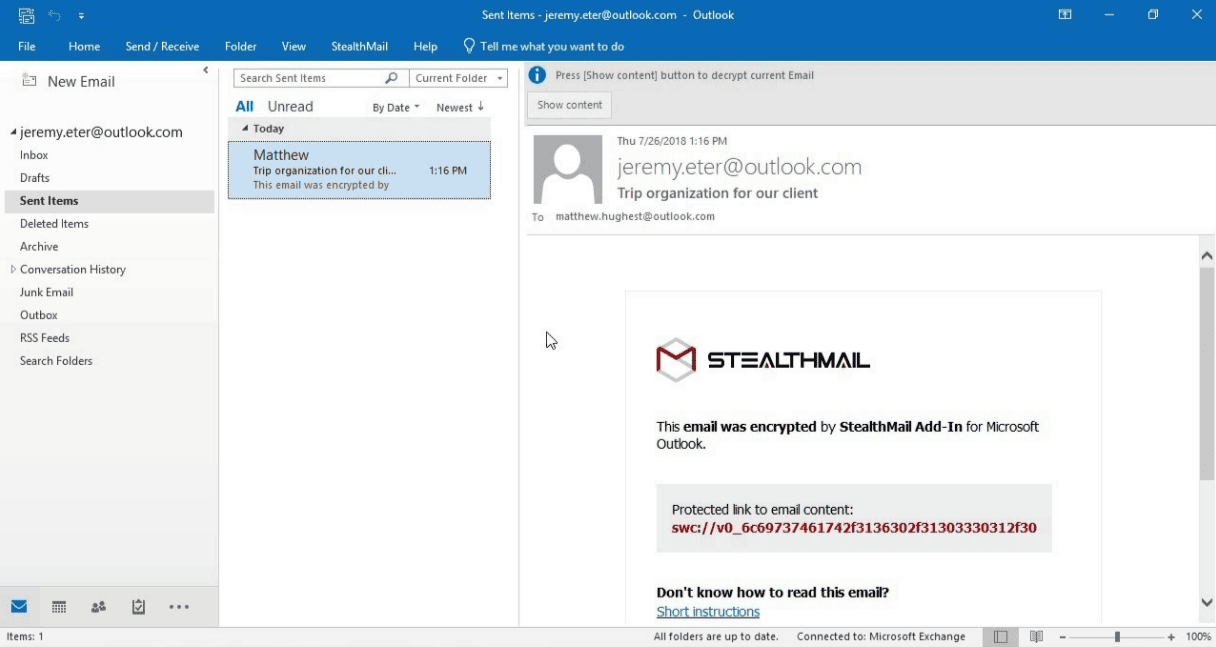
Task: Switch to the StealthMail tab
Action: coord(360,46)
